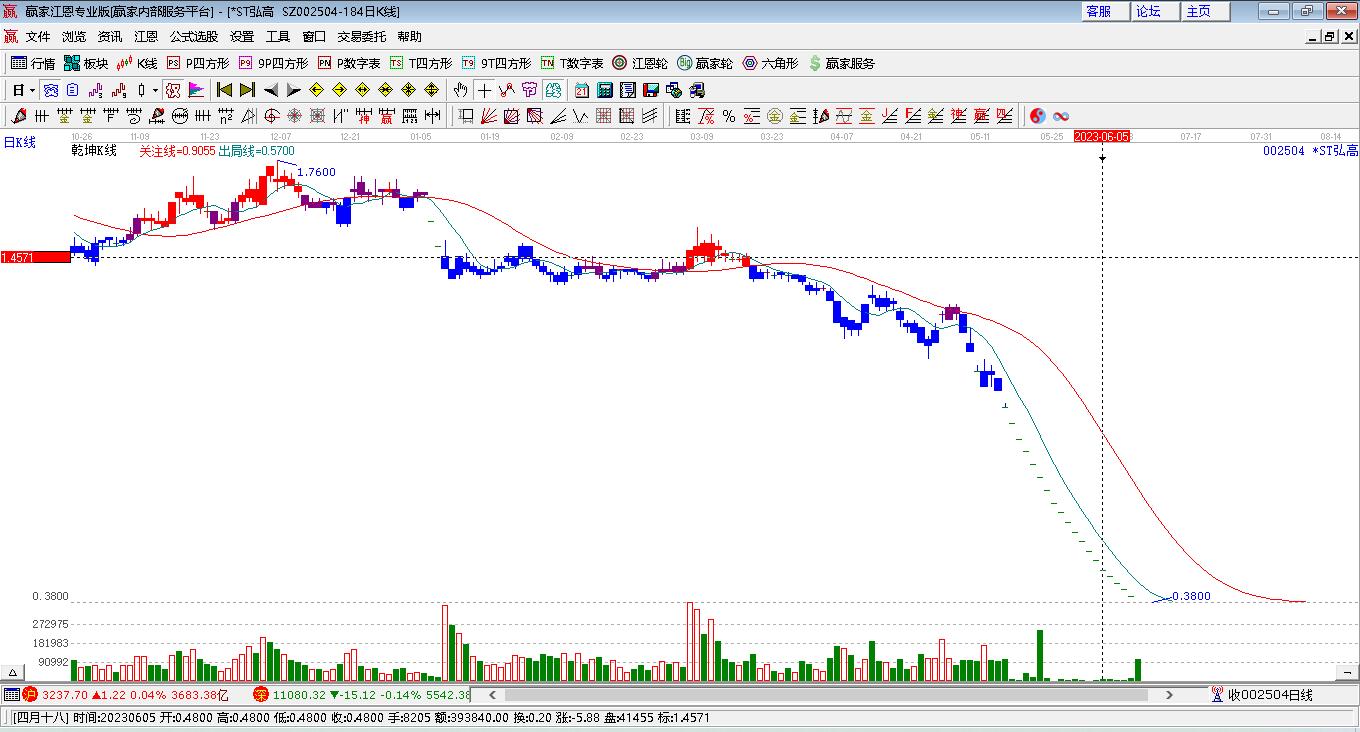Toggle the pressed 线 character toolbar button
The image size is (1360, 732).
point(173,90)
